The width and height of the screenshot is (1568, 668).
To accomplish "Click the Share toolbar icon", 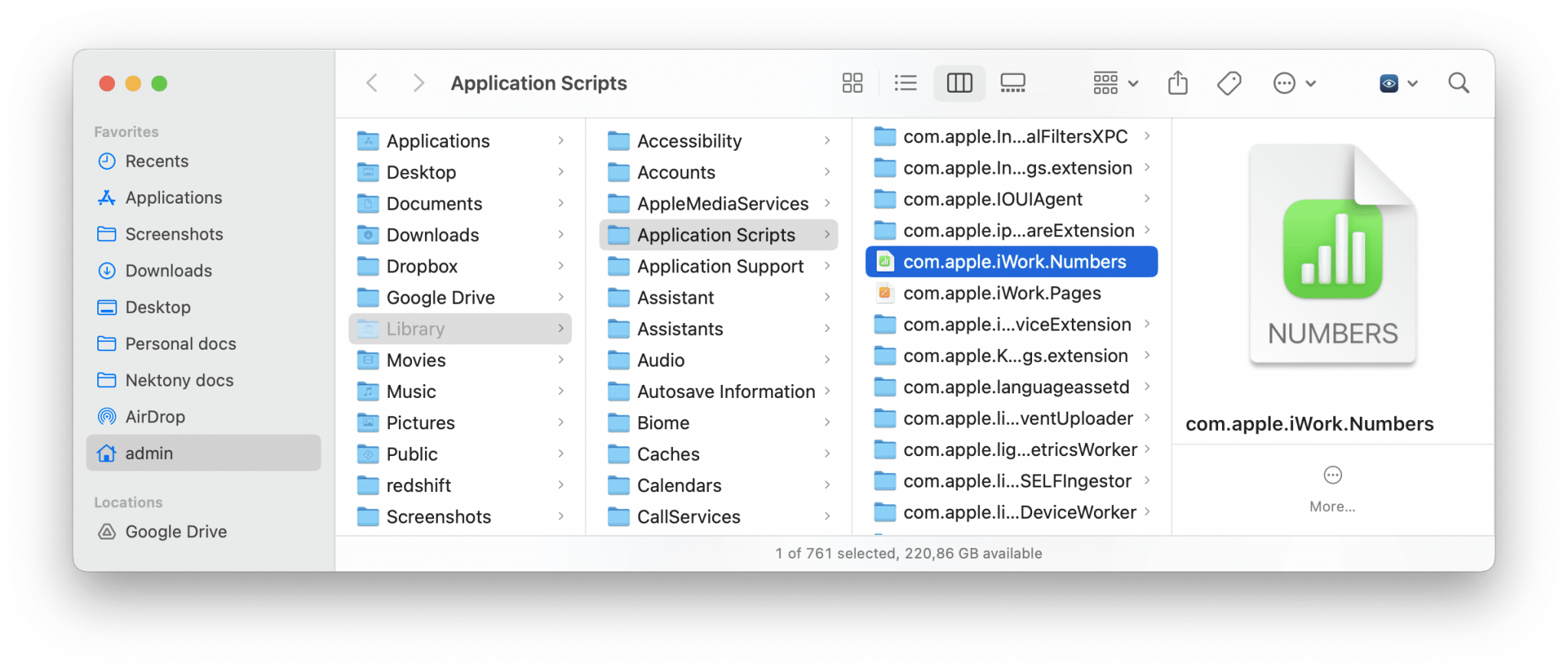I will [1178, 83].
